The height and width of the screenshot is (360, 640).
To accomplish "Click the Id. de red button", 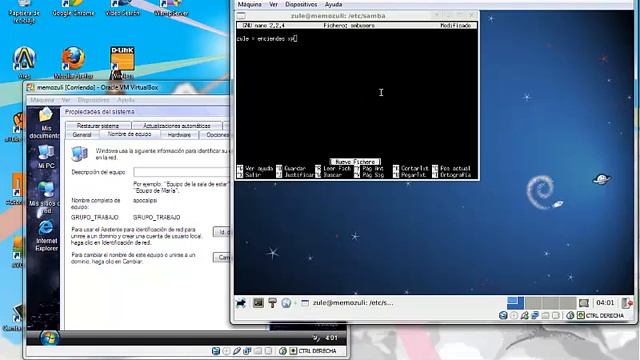I will [x=222, y=232].
